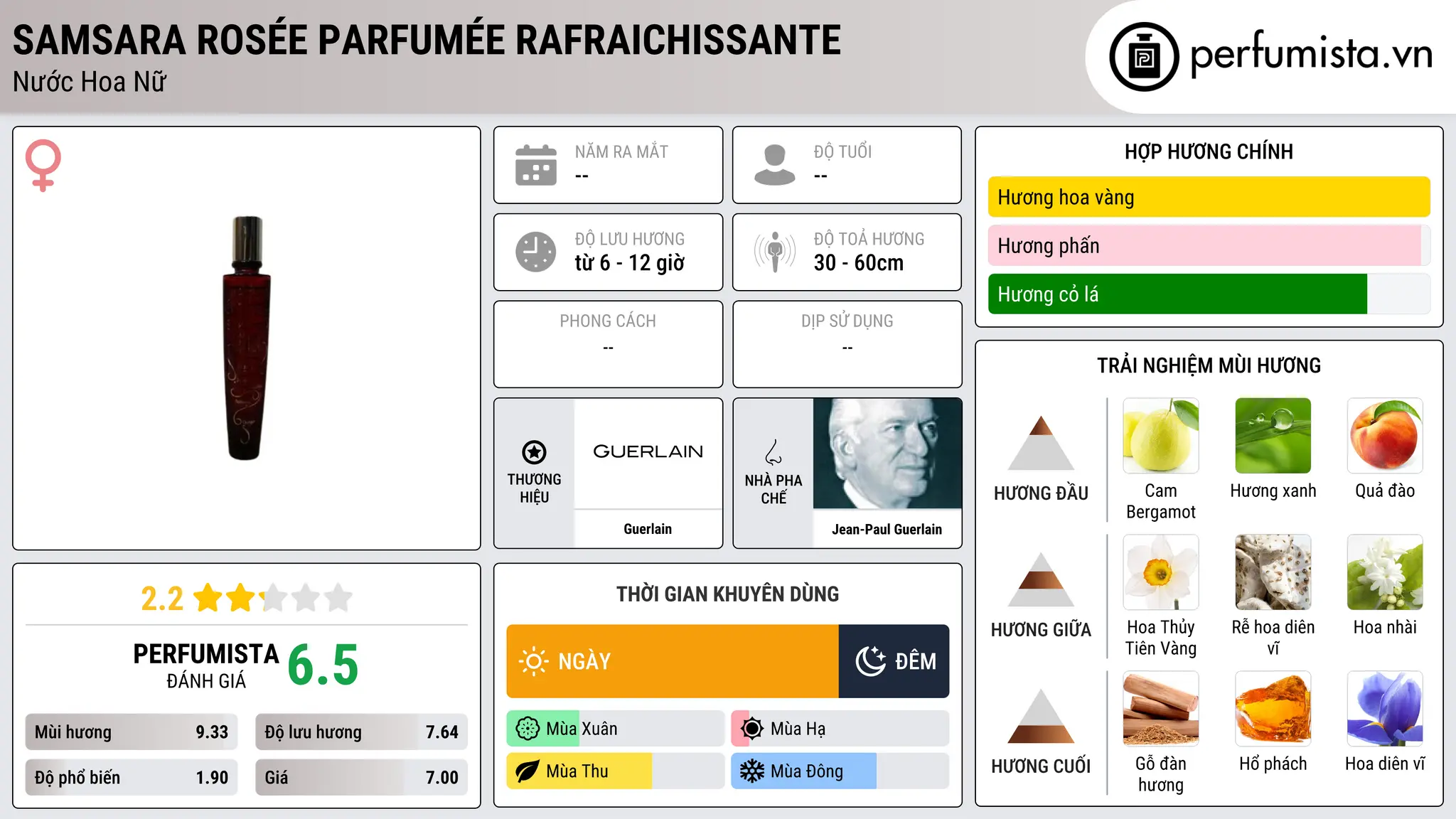This screenshot has width=1456, height=819.
Task: Open the Guerlain brand name link
Action: point(648,529)
